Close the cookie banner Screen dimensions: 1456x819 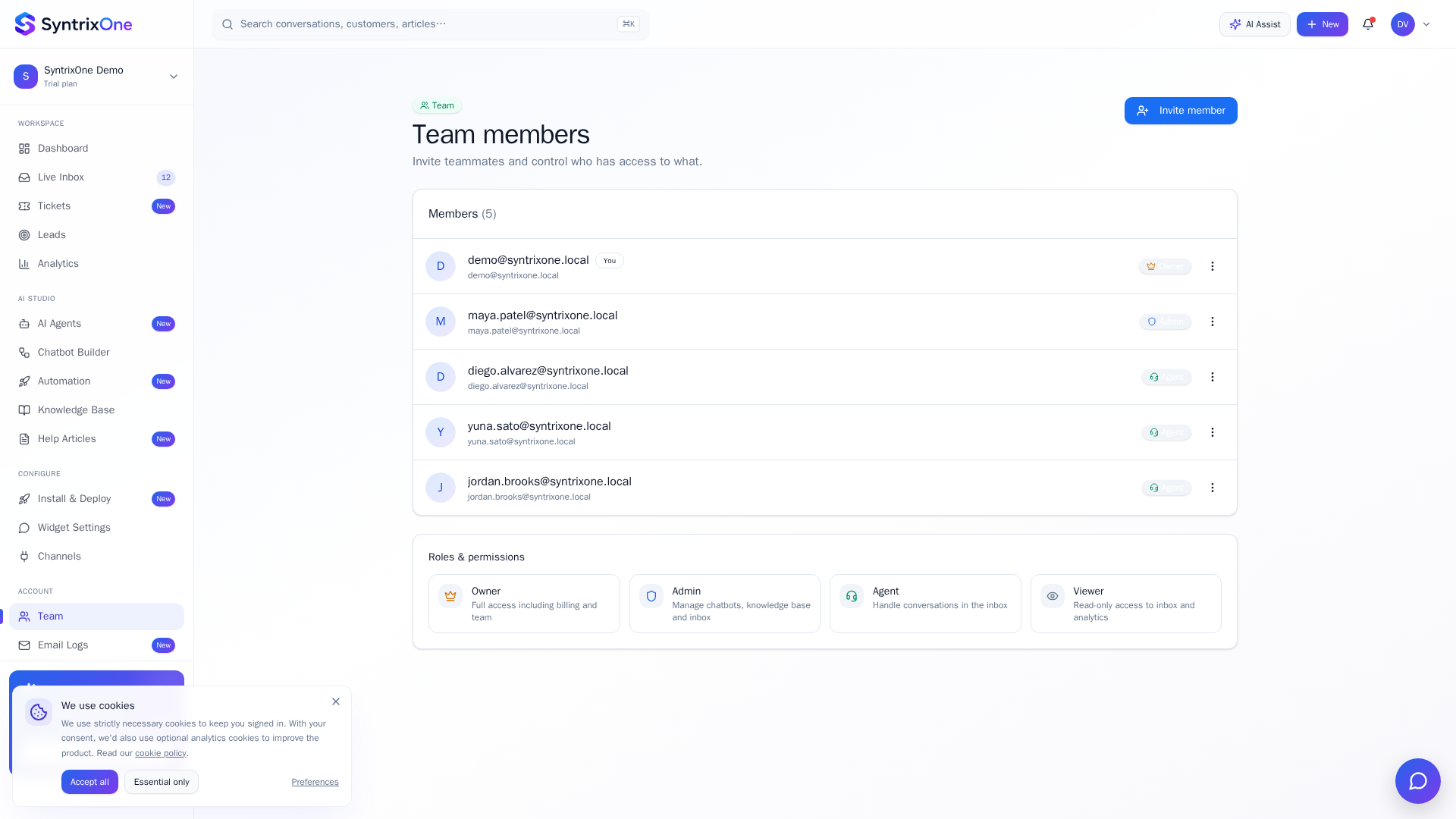(336, 701)
